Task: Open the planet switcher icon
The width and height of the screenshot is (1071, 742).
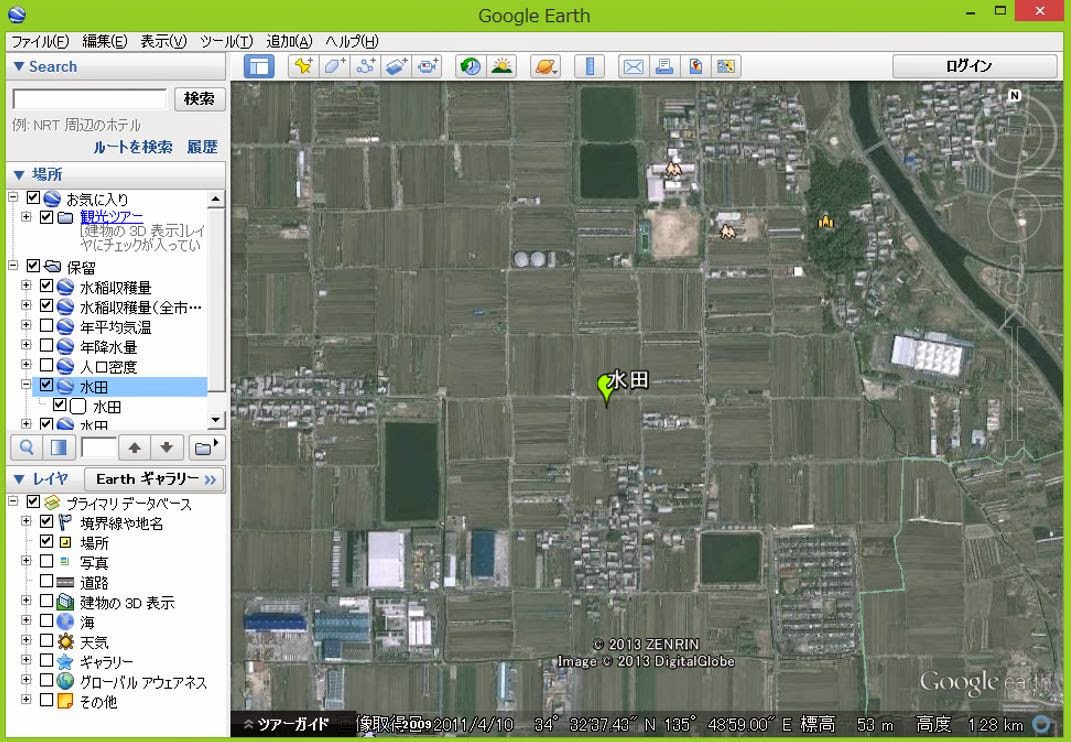Action: pos(545,66)
